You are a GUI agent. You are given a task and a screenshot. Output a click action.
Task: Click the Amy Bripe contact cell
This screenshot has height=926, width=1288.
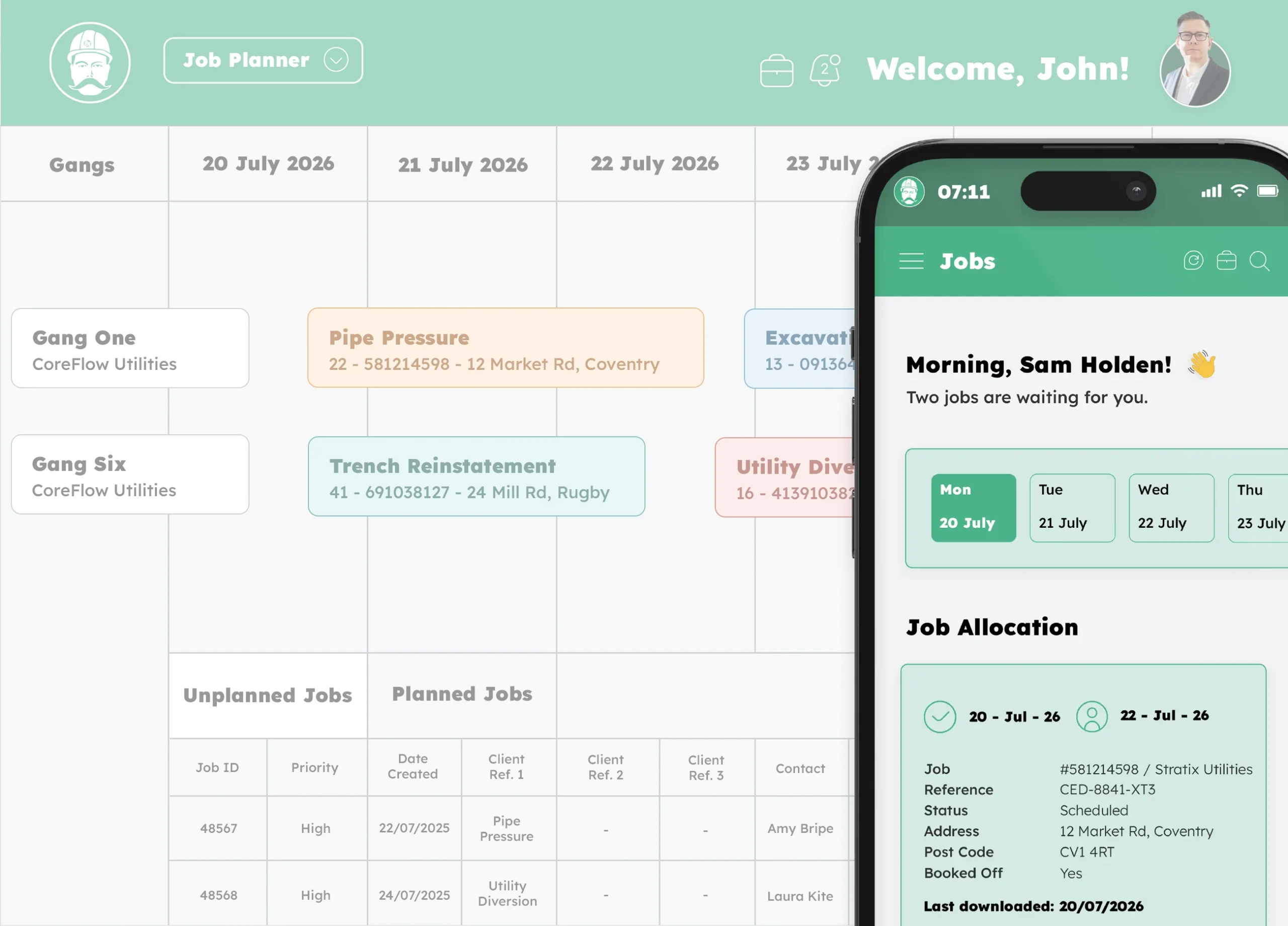click(x=801, y=828)
